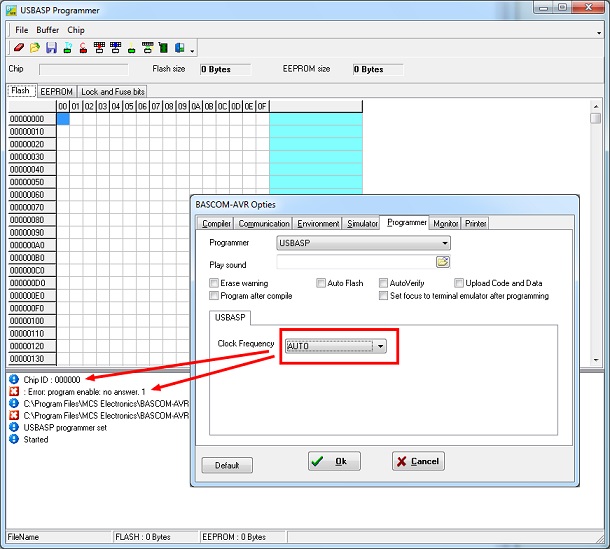
Task: Open the Environment options tab
Action: tap(318, 224)
